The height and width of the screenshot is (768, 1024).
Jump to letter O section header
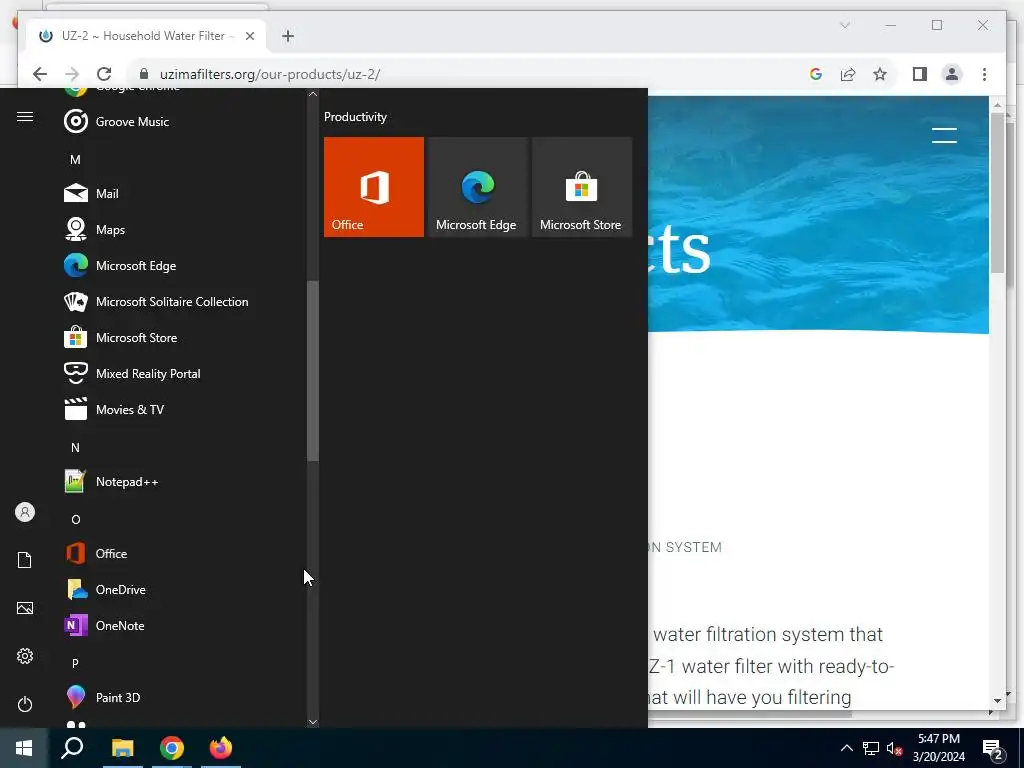click(75, 519)
